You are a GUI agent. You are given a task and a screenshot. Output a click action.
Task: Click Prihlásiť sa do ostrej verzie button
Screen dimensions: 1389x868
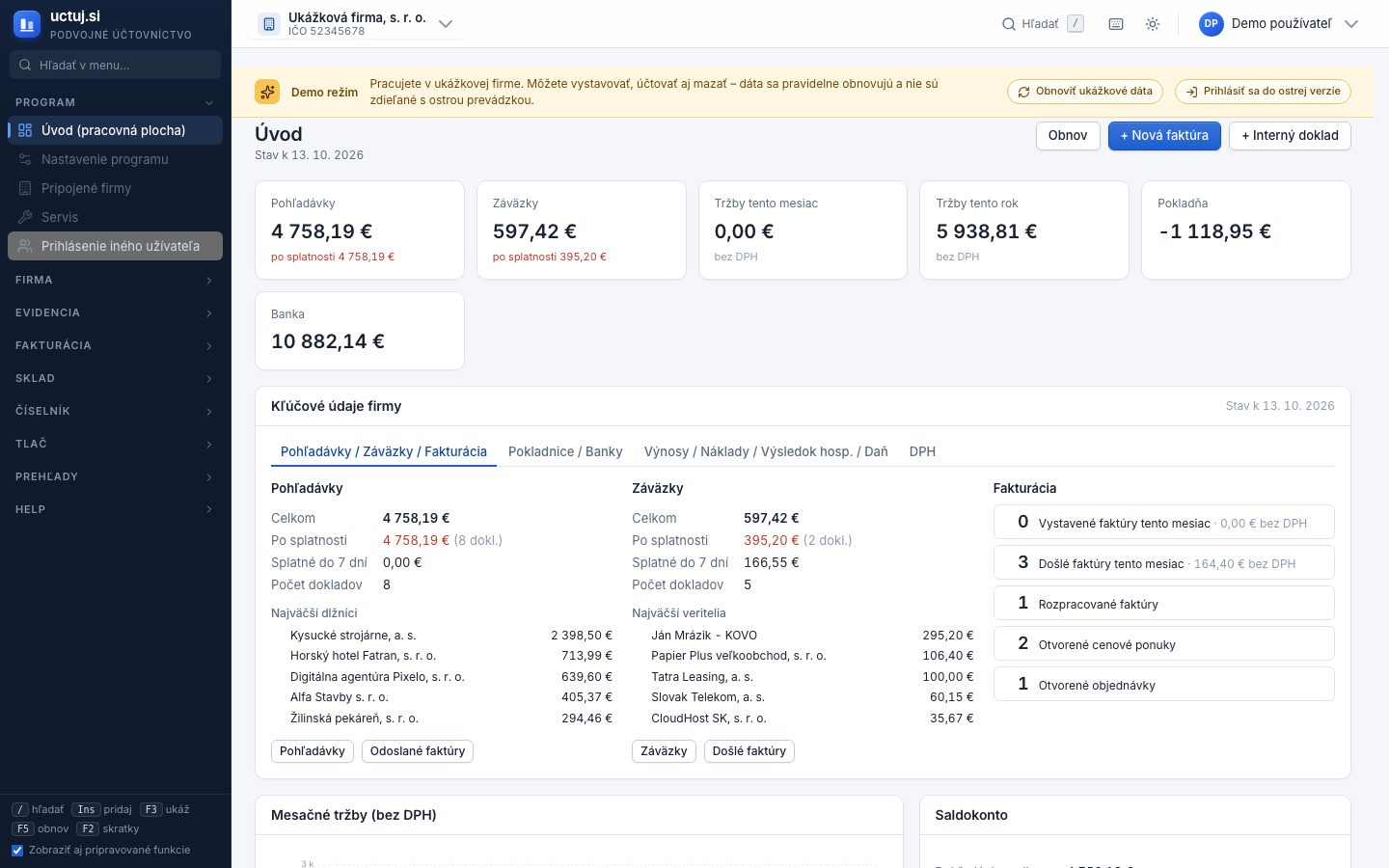coord(1263,92)
